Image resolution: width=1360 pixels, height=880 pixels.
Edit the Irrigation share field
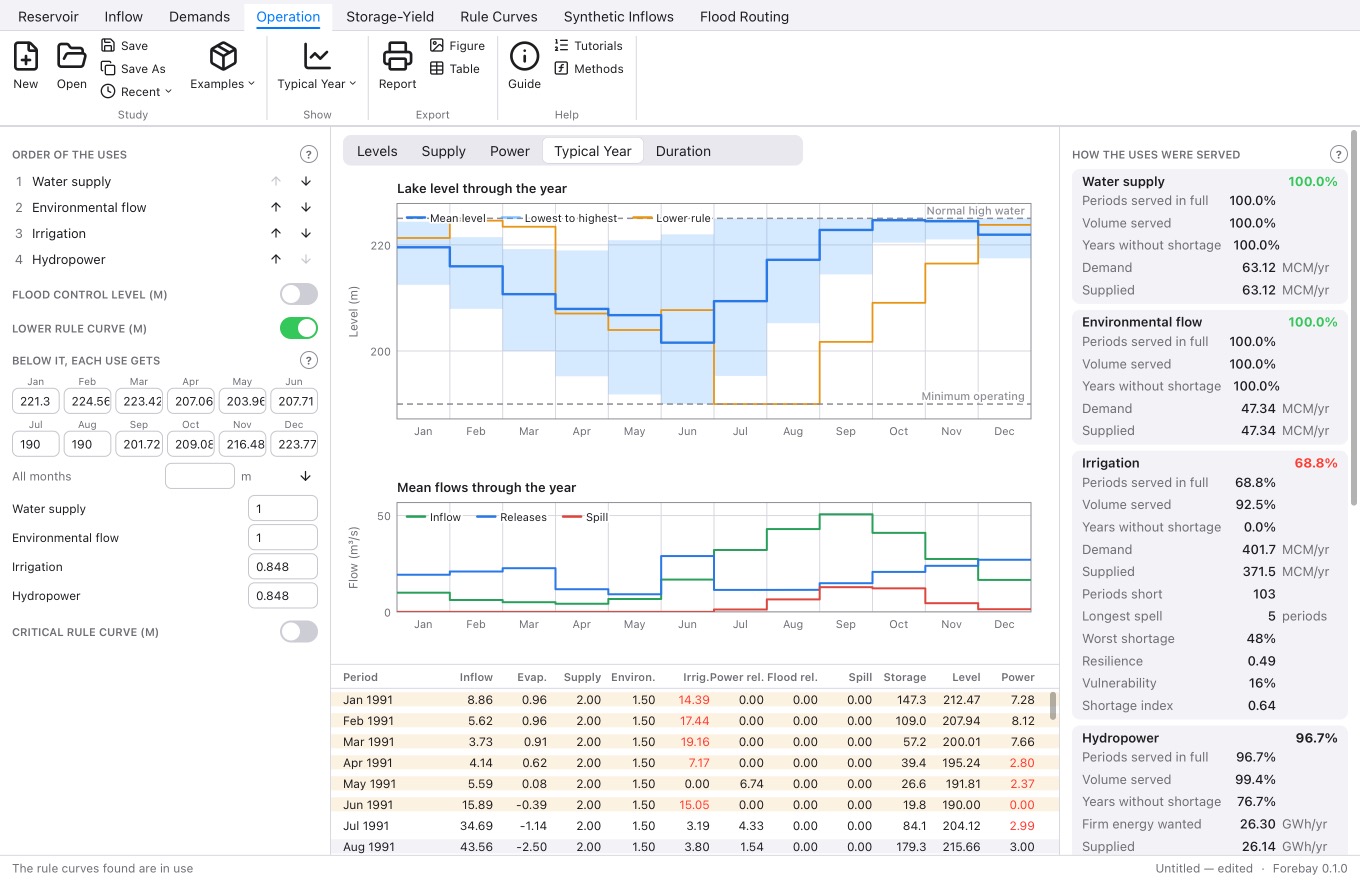[283, 567]
